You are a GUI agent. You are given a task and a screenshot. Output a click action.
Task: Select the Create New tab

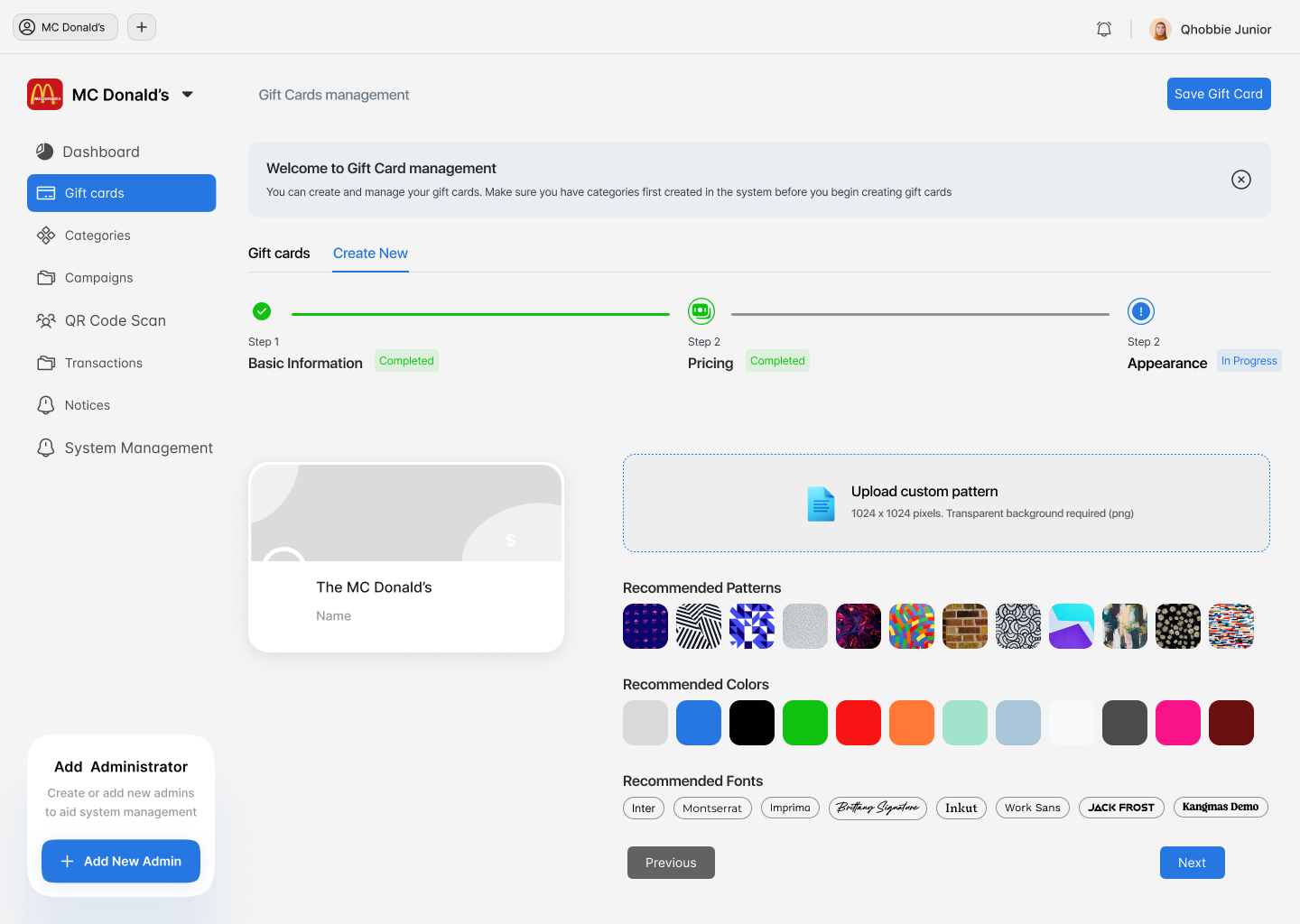pyautogui.click(x=370, y=254)
